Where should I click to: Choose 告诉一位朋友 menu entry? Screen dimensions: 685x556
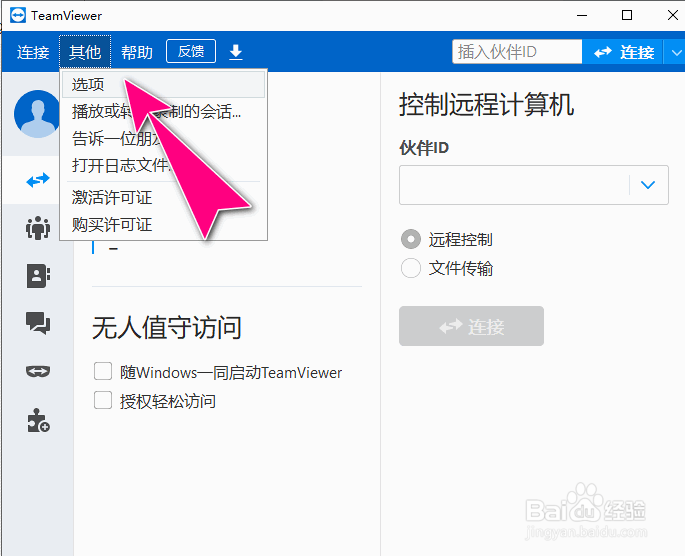163,138
